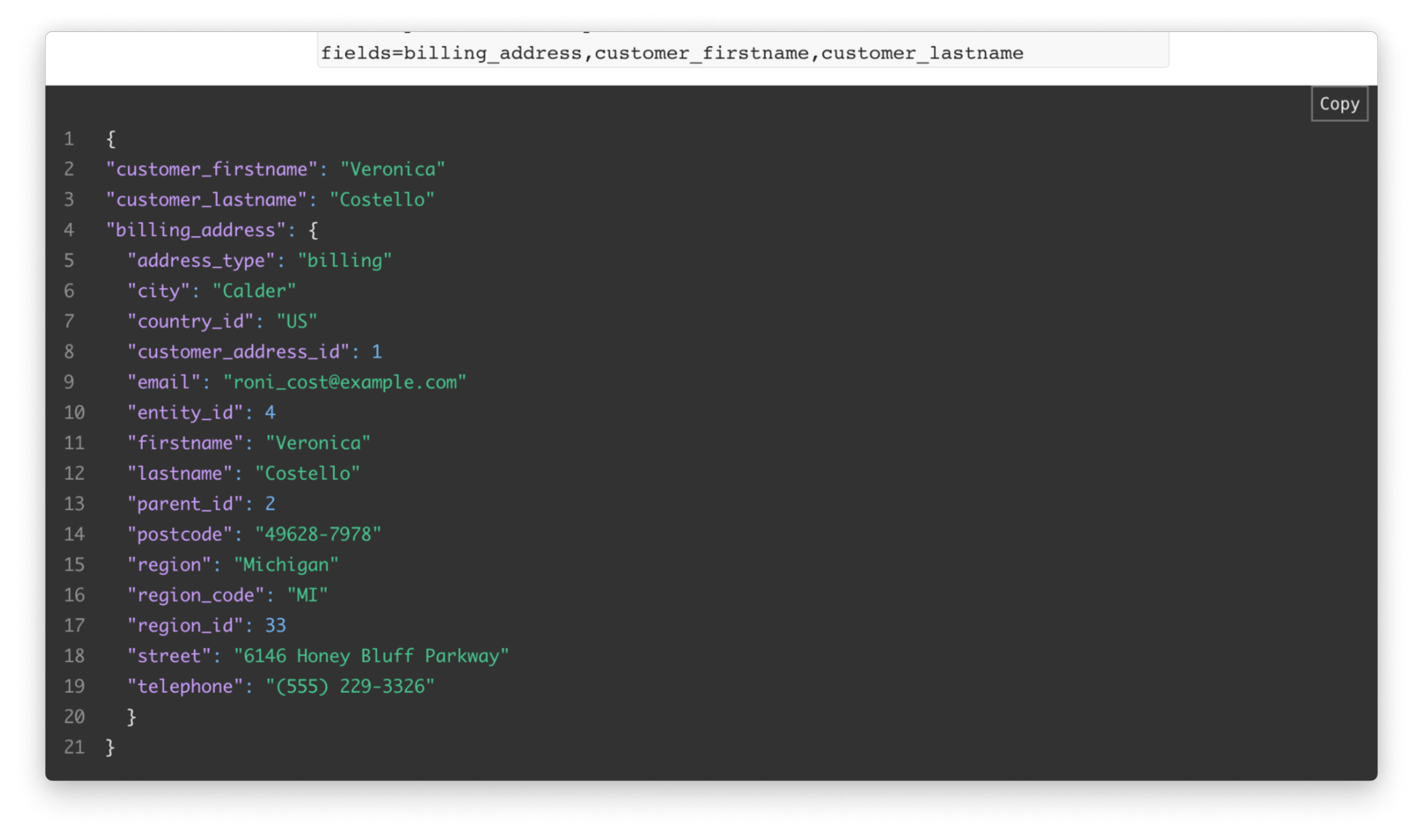The image size is (1423, 840).
Task: Click the parent_id value 2
Action: [x=270, y=504]
